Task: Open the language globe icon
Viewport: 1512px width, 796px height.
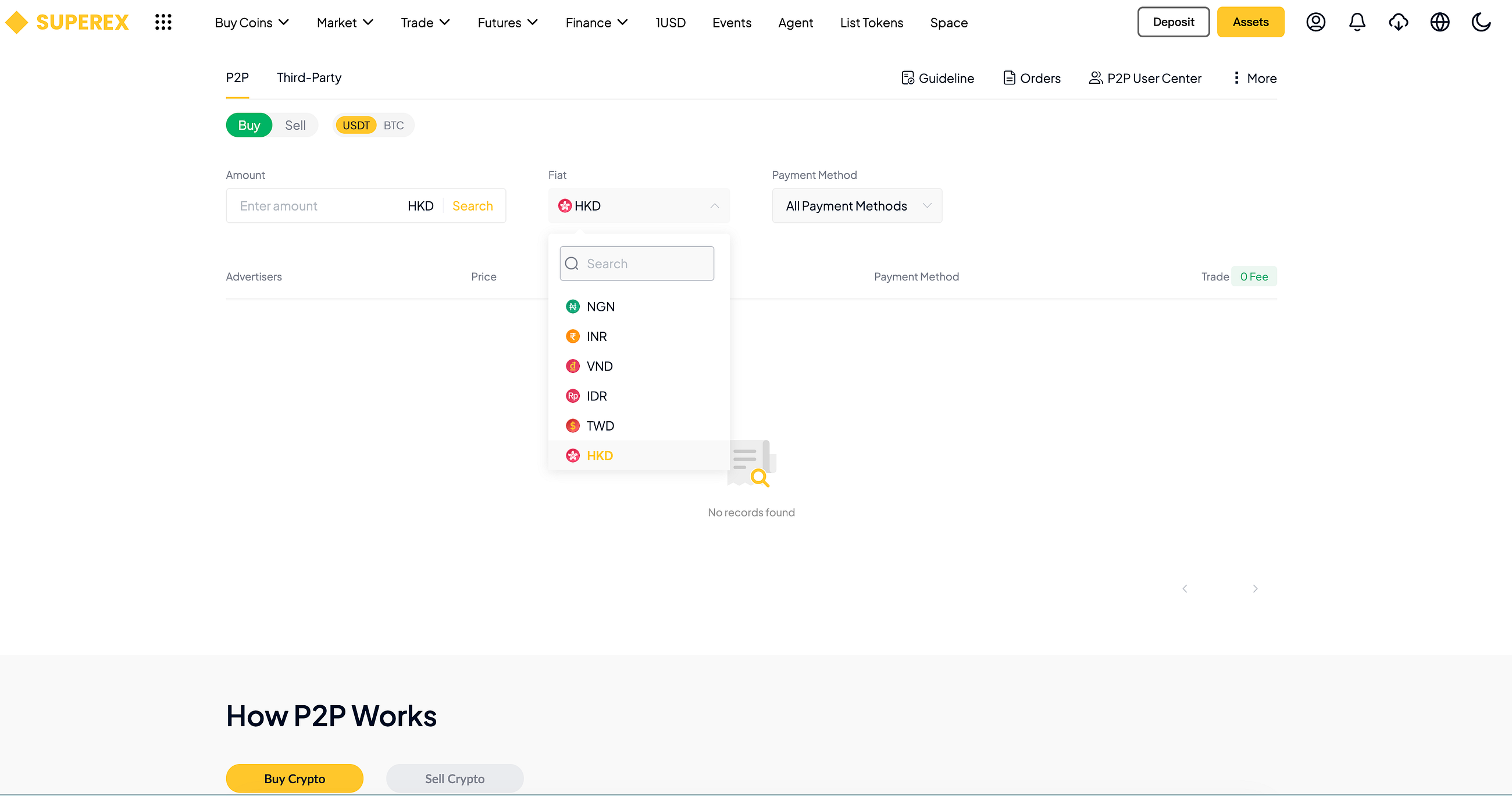Action: 1440,22
